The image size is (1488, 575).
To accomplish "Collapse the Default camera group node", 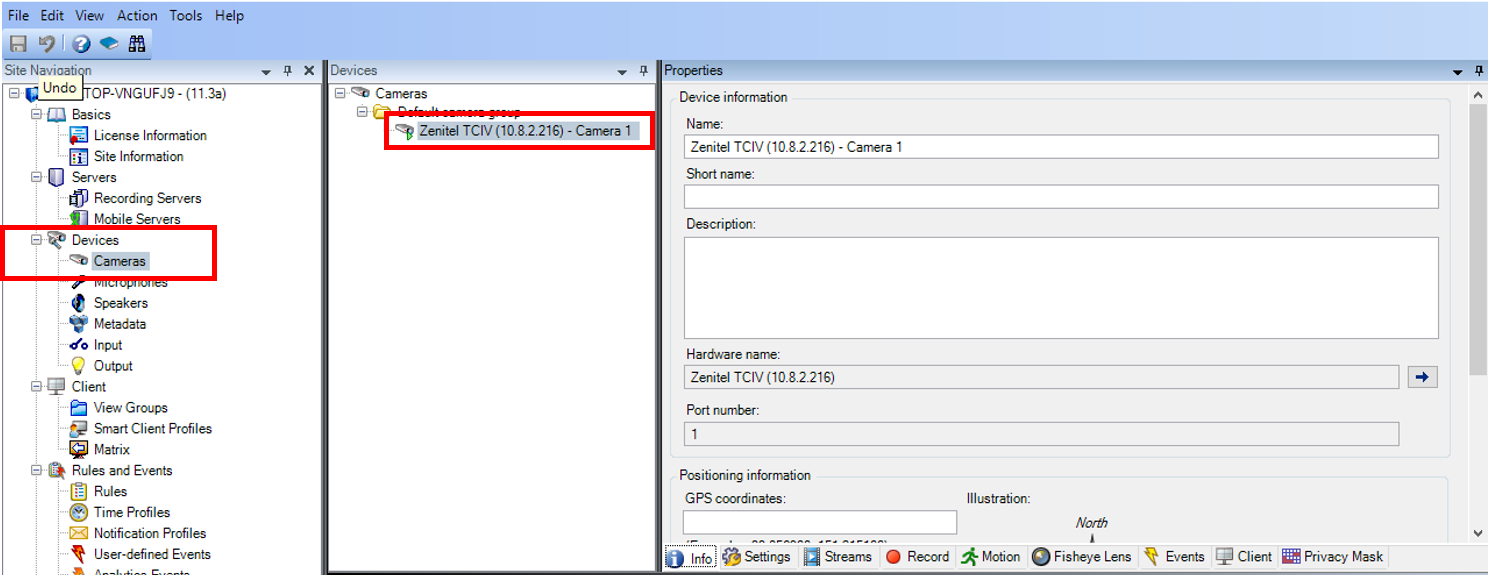I will point(362,112).
